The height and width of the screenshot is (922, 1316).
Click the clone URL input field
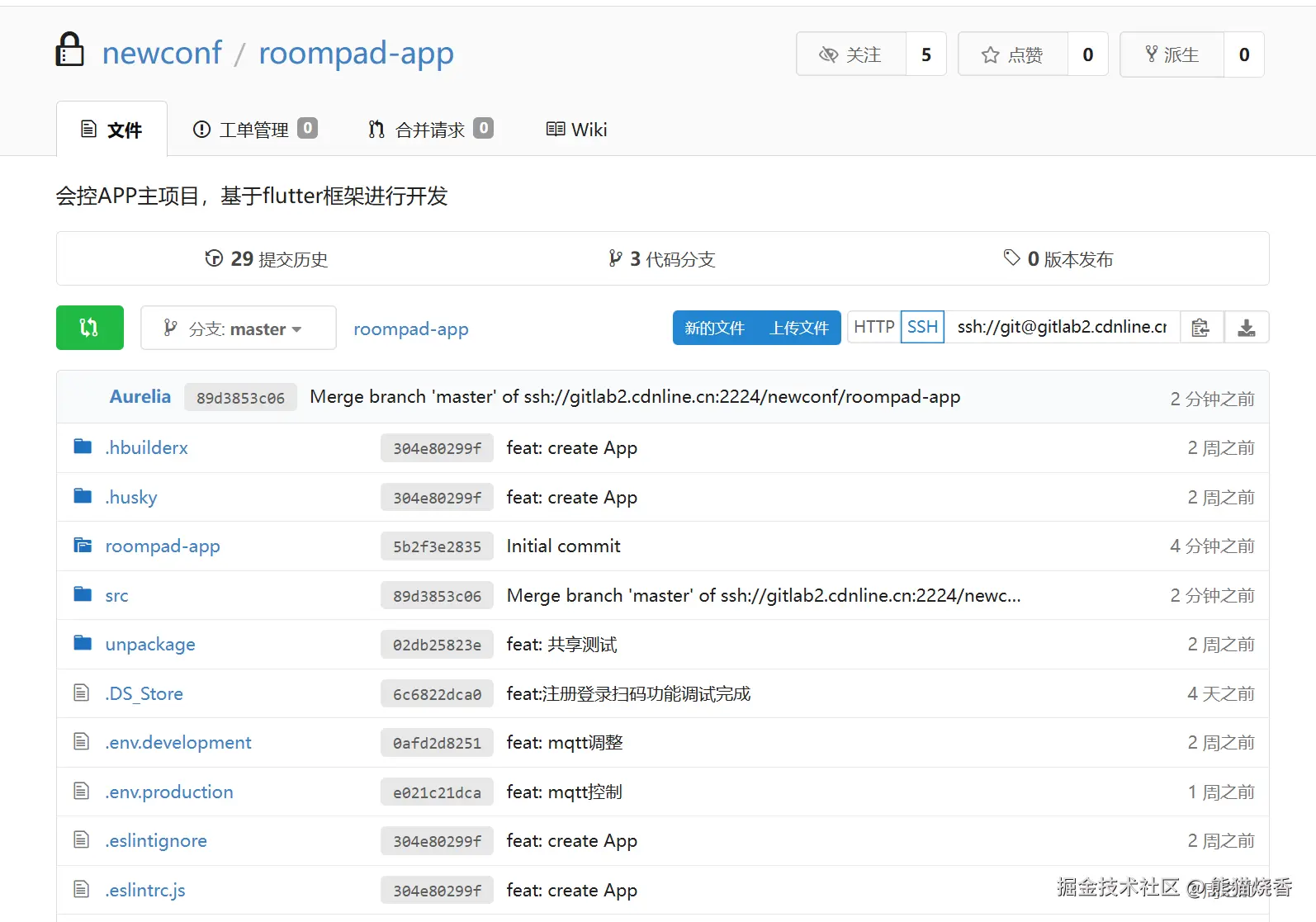[1063, 327]
